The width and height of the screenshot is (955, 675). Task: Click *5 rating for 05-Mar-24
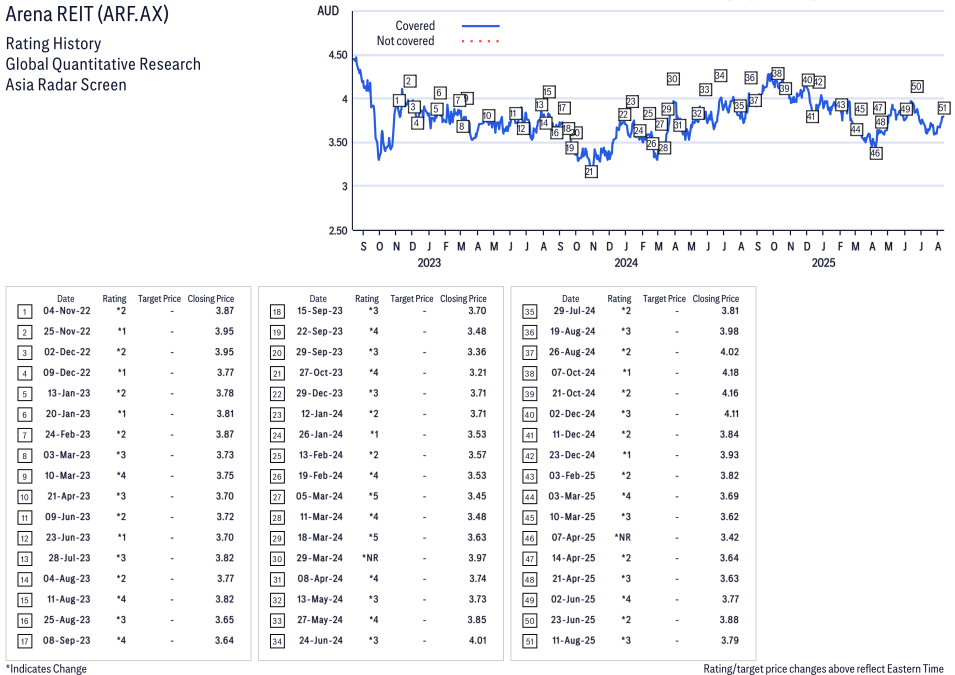click(373, 496)
